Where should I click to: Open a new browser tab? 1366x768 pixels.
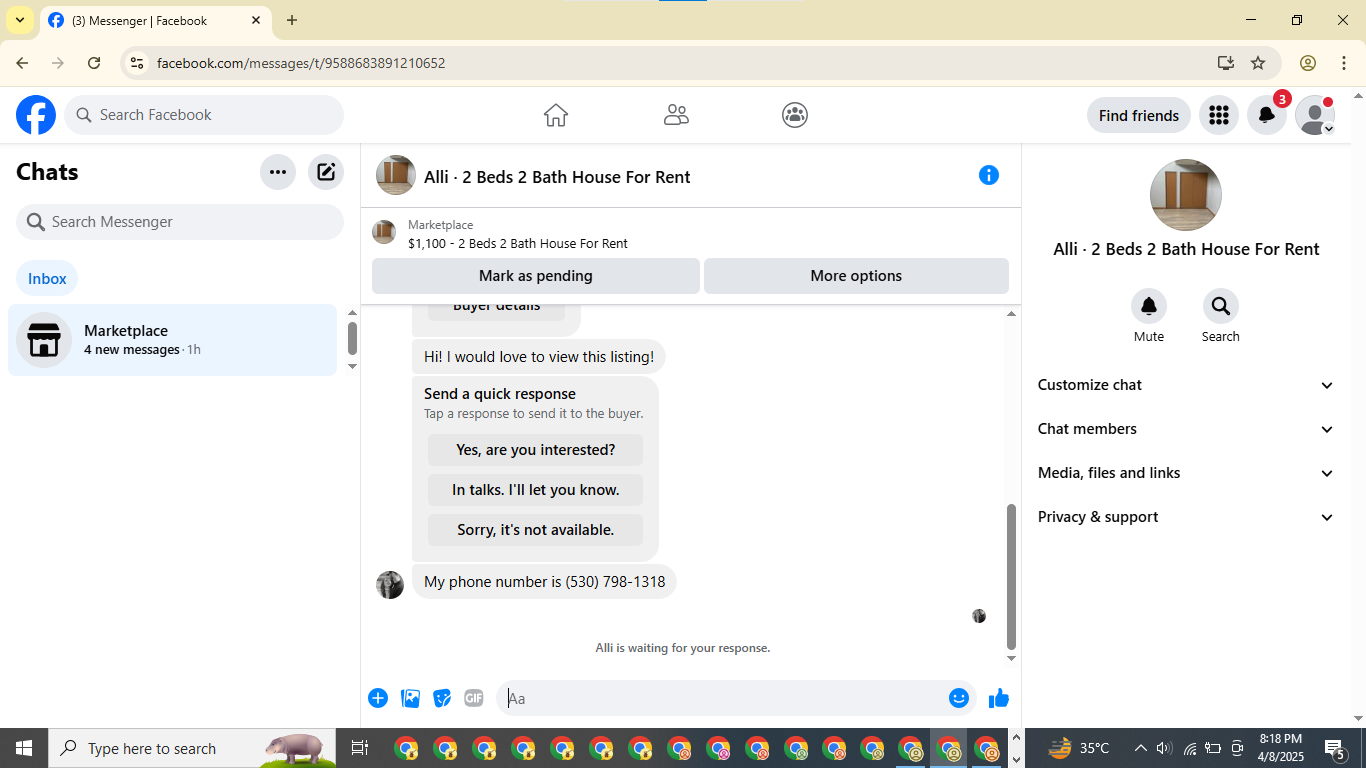[292, 20]
